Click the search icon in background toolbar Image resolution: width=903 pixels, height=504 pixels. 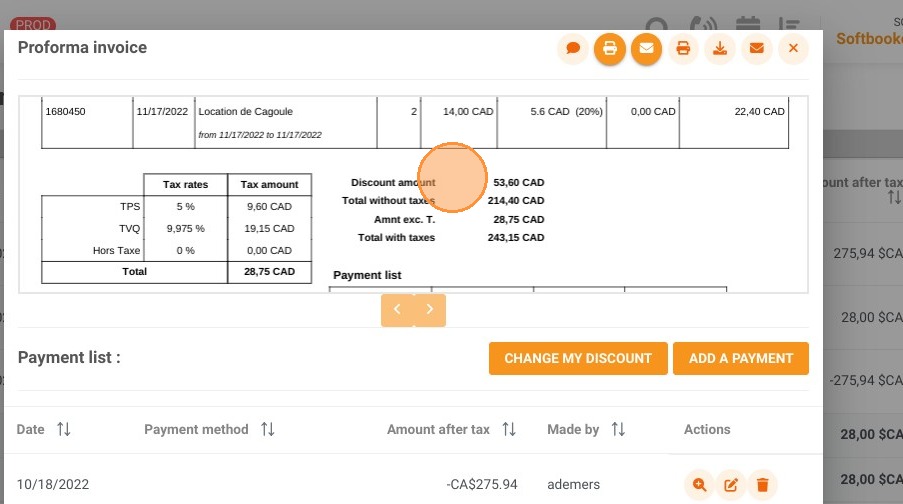pyautogui.click(x=657, y=25)
